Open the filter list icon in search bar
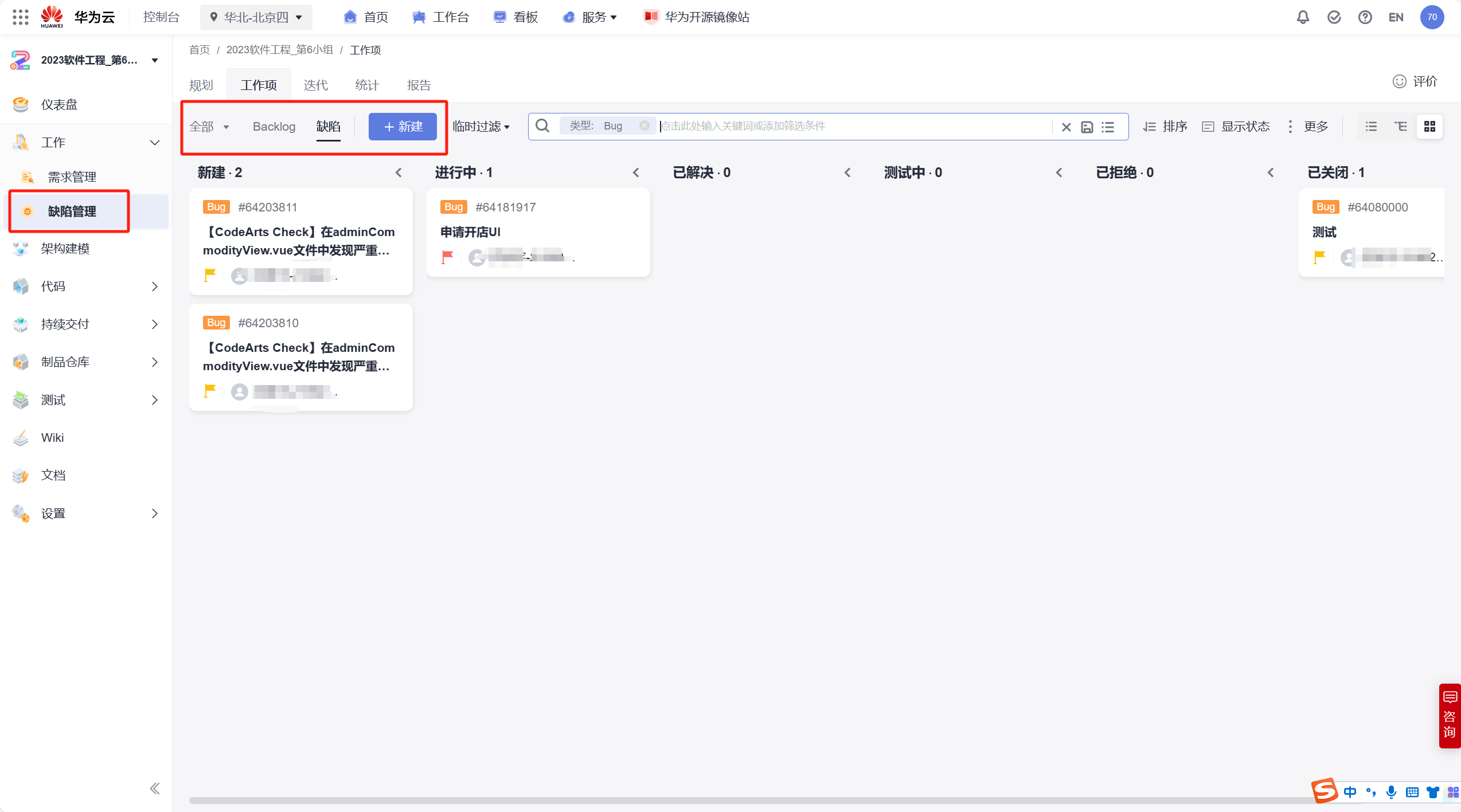The width and height of the screenshot is (1461, 812). tap(1108, 127)
